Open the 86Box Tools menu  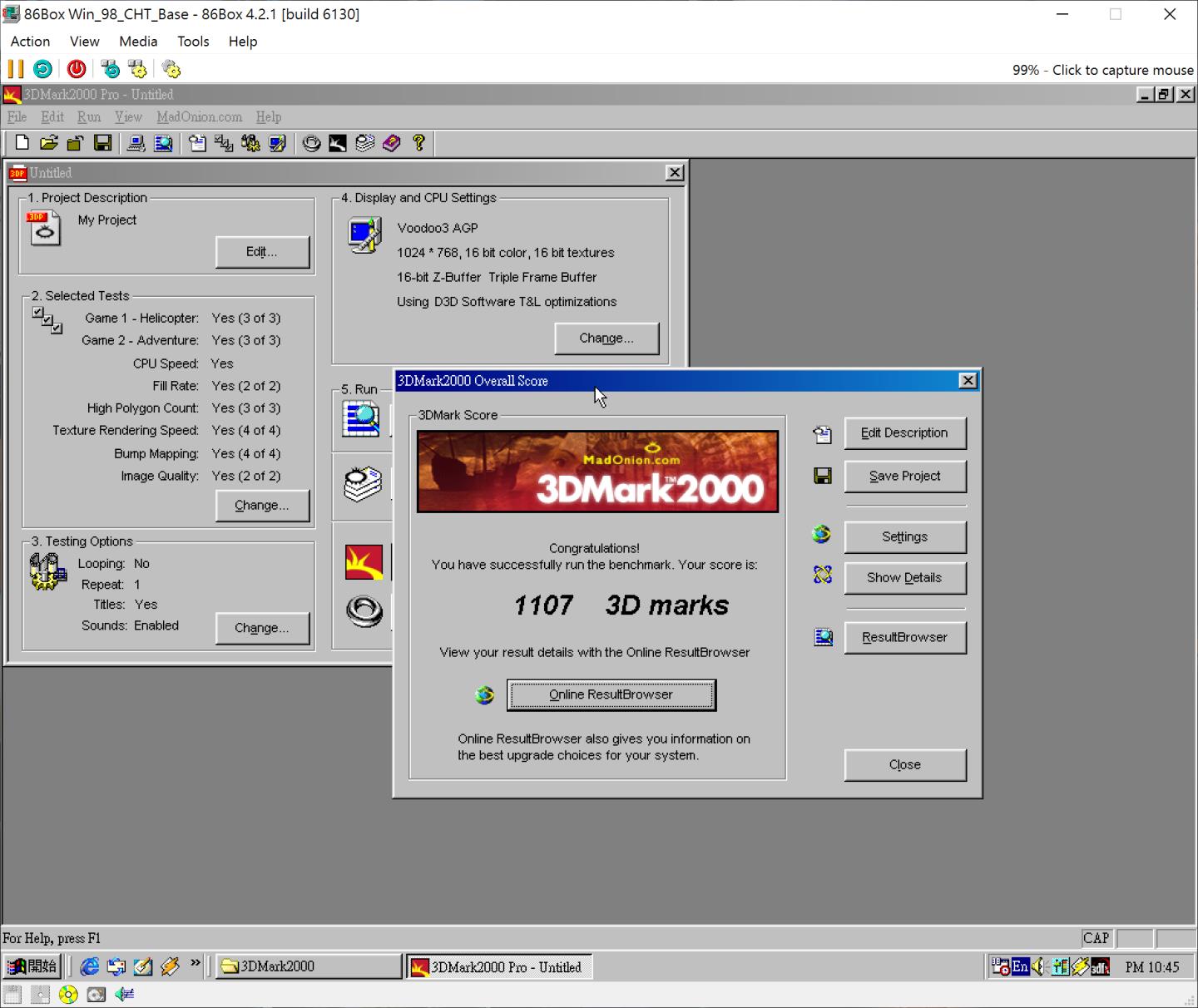point(193,42)
